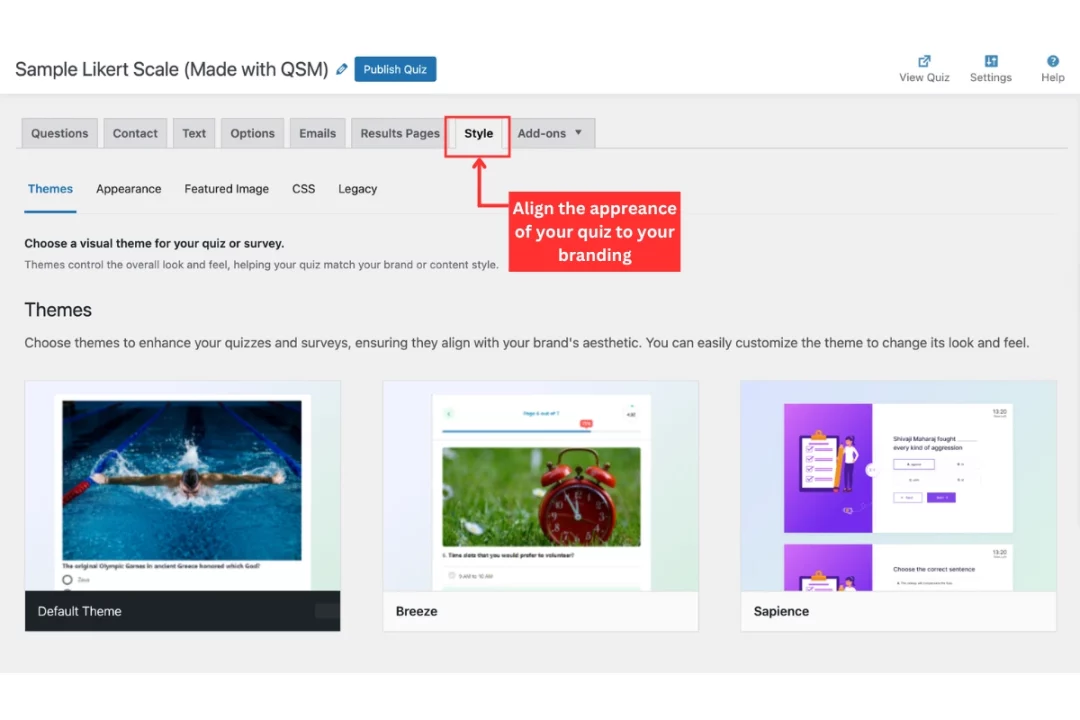Edit the quiz title using the pencil icon

(x=341, y=69)
